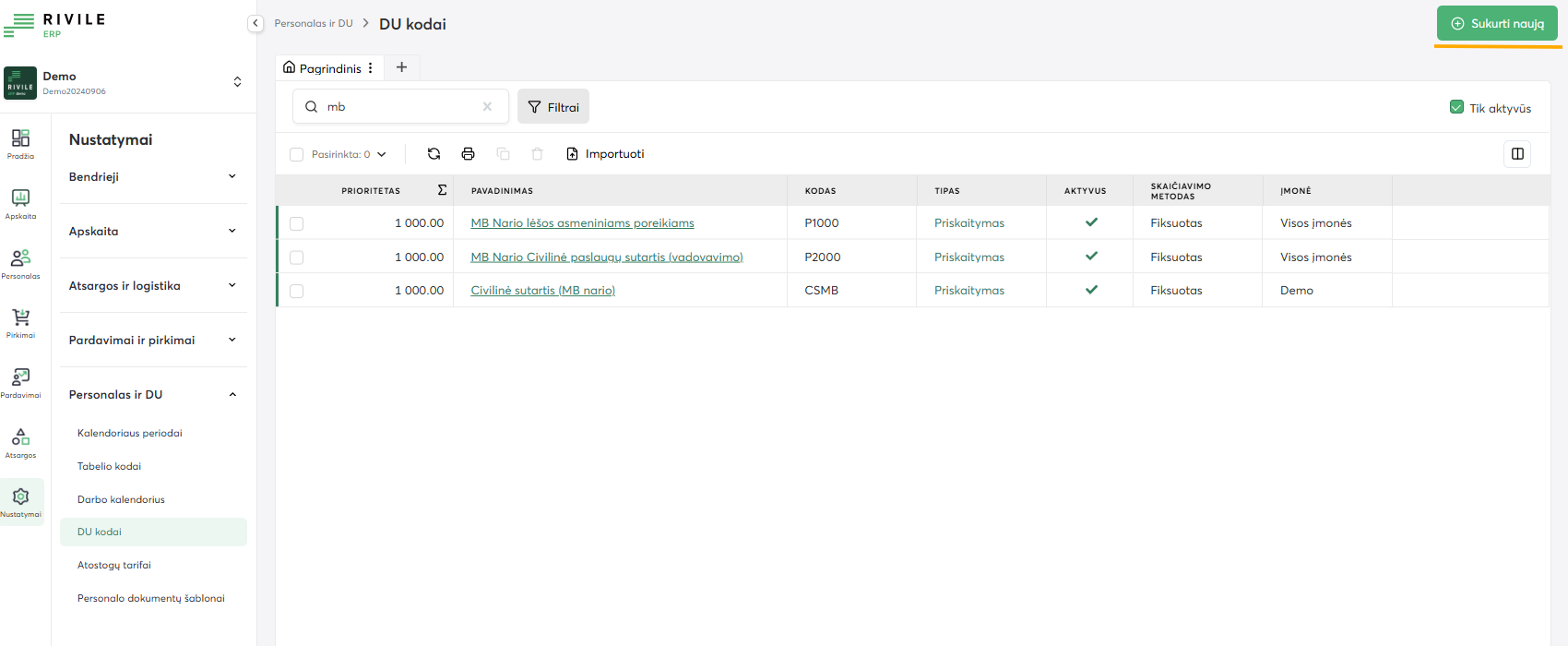Click the print icon in toolbar
This screenshot has height=646, width=1568.
(x=468, y=154)
